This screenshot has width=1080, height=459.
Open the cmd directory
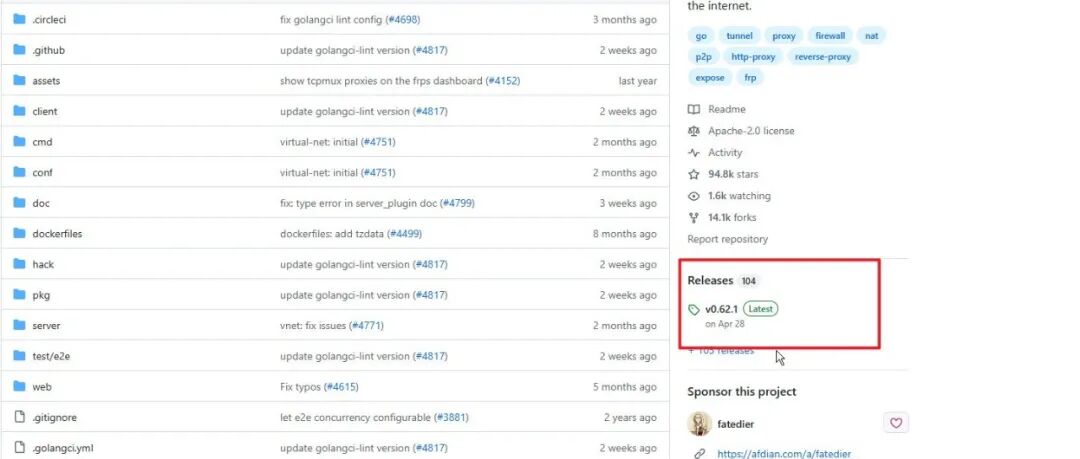click(x=42, y=142)
